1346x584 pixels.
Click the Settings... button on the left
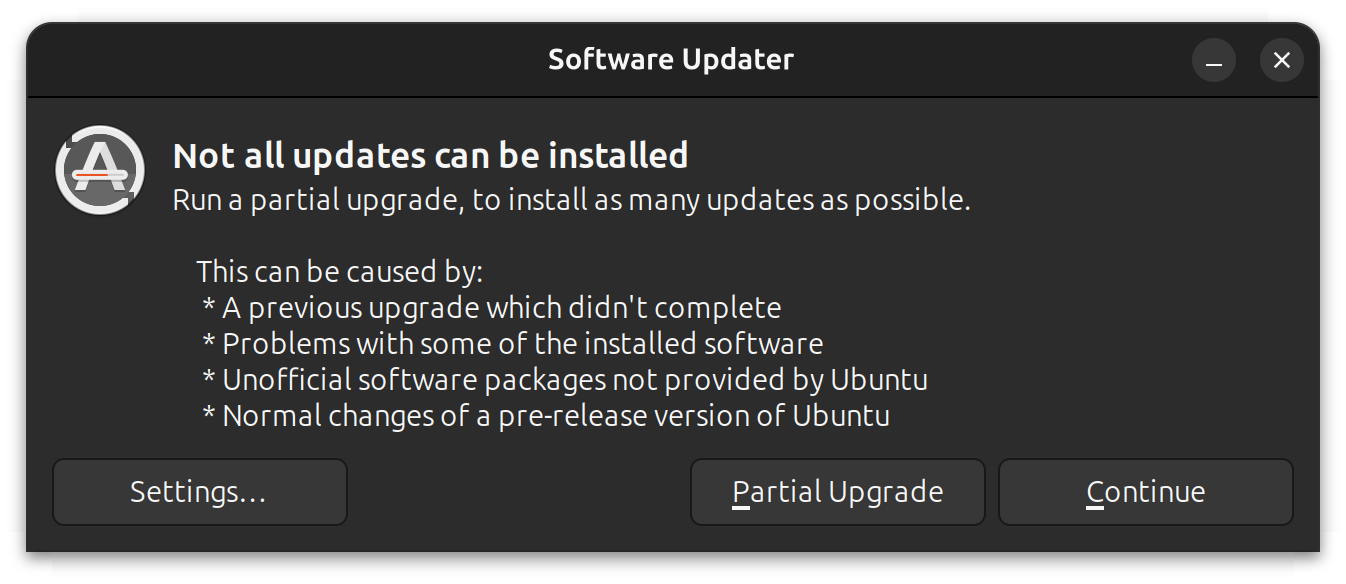click(199, 491)
